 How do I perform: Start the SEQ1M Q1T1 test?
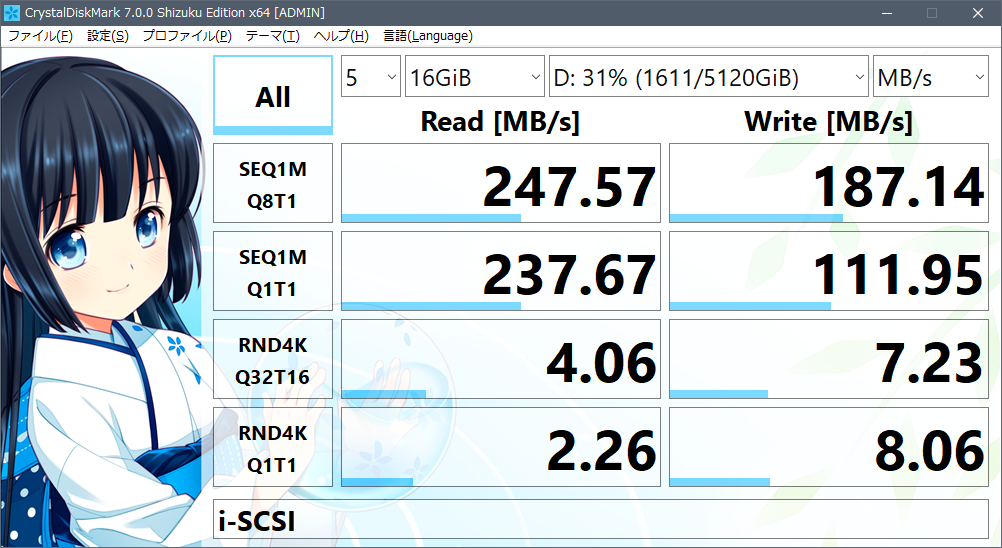point(273,271)
